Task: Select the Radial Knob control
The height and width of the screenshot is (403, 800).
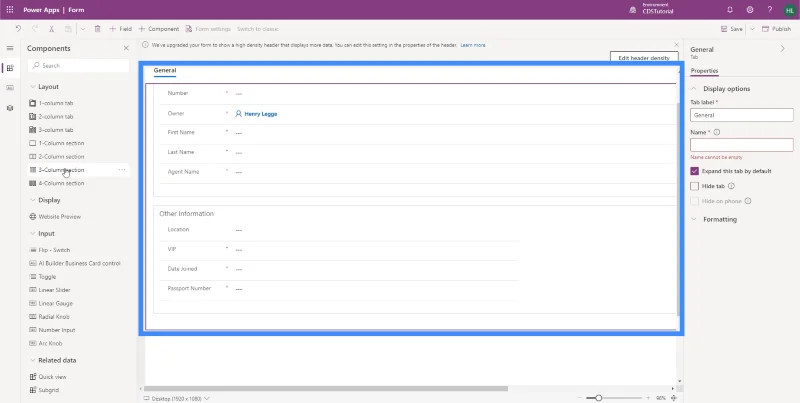Action: click(49, 317)
